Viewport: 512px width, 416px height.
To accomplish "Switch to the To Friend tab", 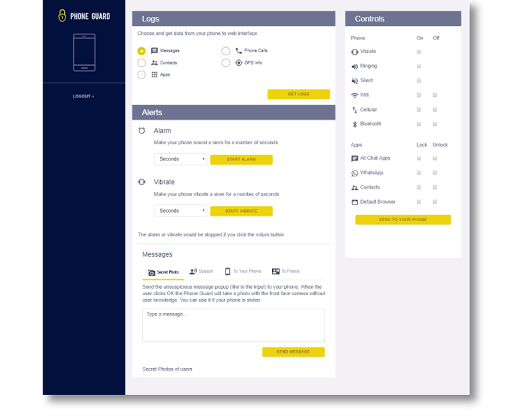I will point(286,271).
